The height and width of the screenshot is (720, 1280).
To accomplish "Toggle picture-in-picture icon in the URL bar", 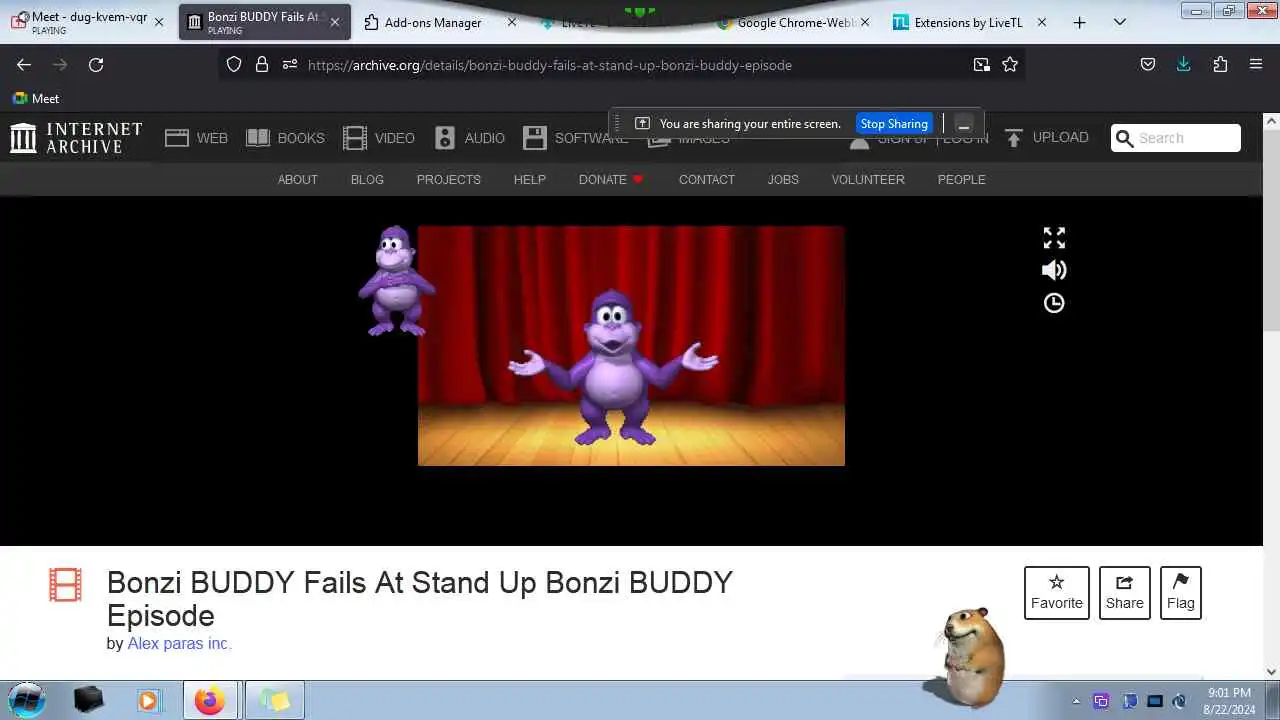I will point(981,64).
